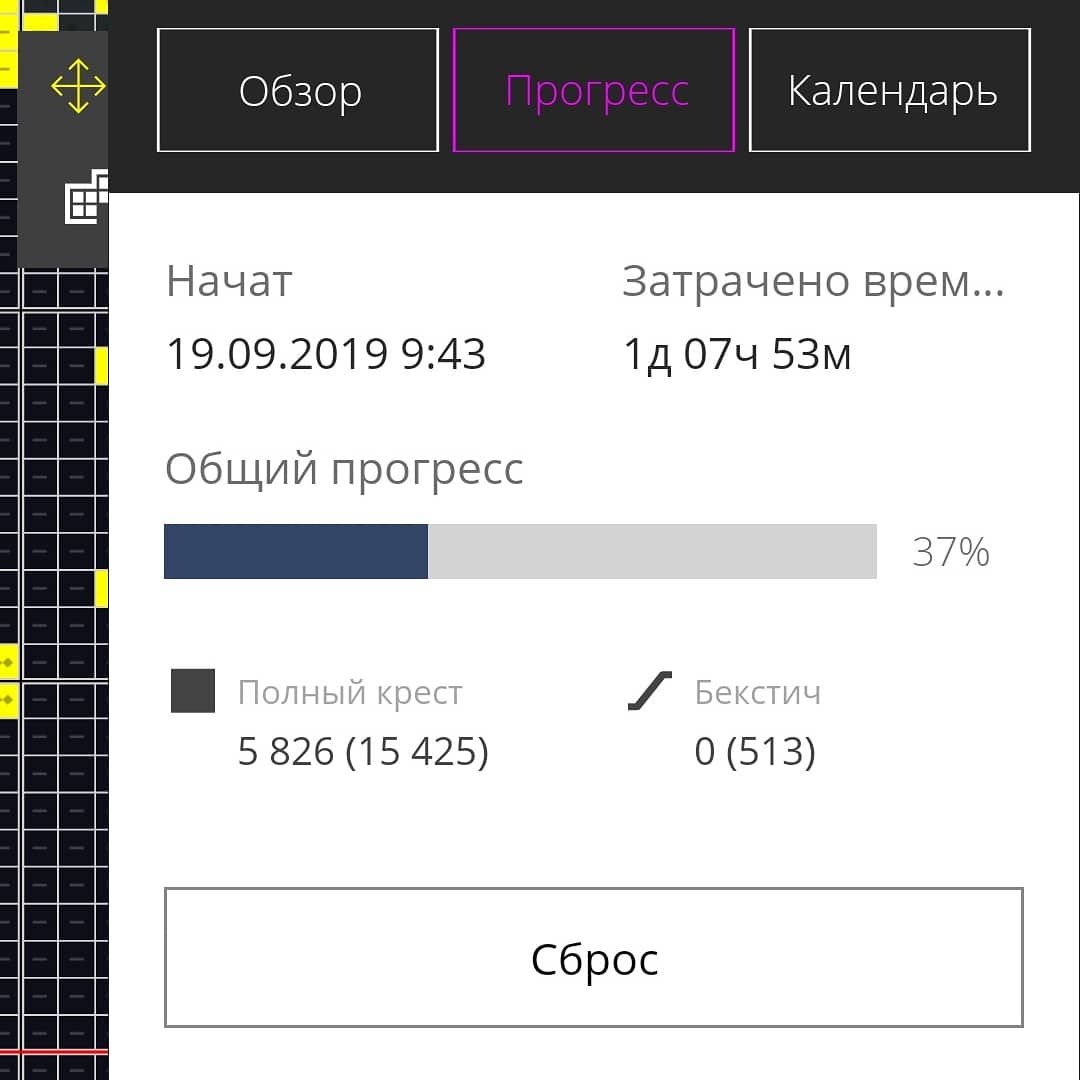Click the truncated Затрачено врем… label
1080x1080 pixels.
coord(812,282)
